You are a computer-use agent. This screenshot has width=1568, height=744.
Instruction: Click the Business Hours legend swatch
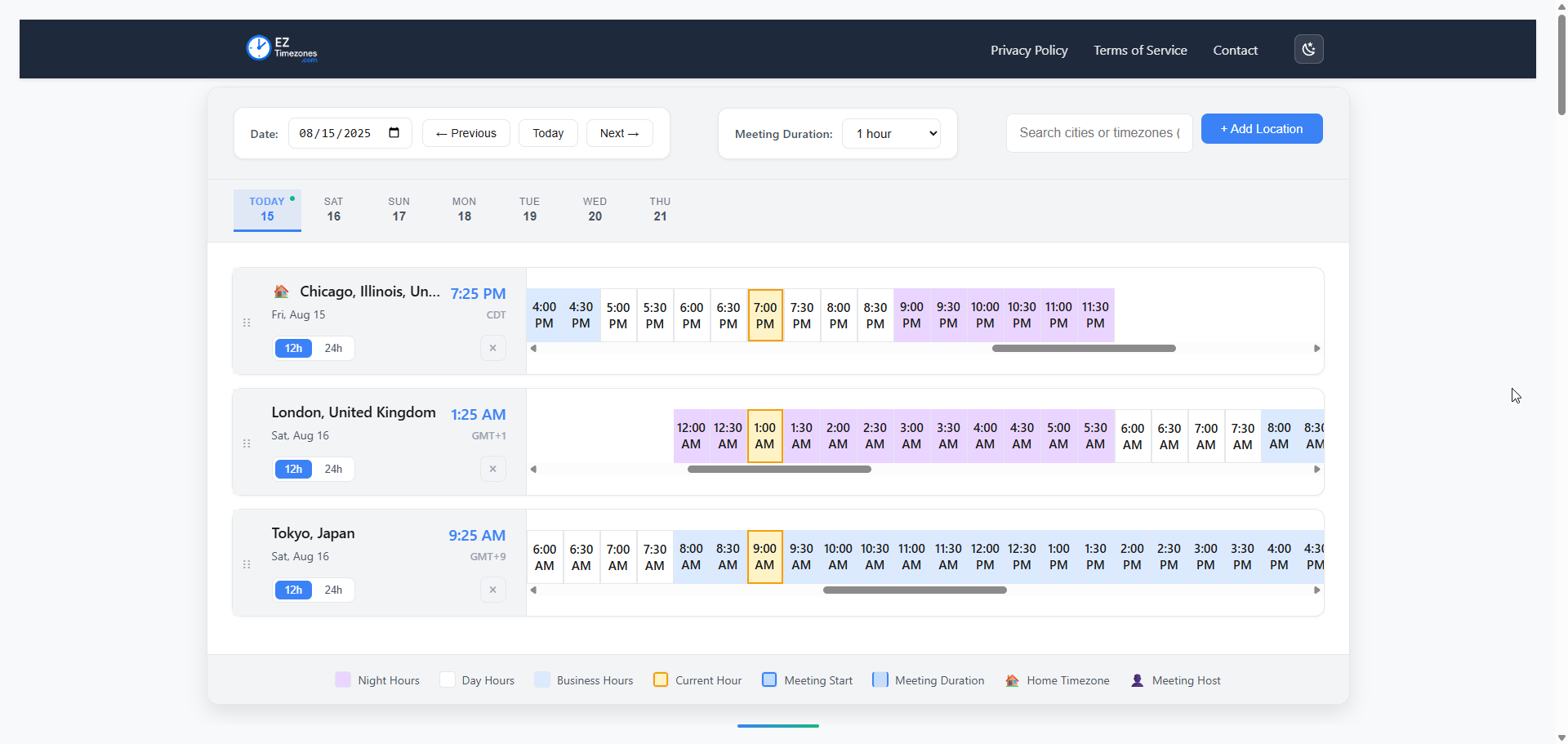(x=542, y=679)
